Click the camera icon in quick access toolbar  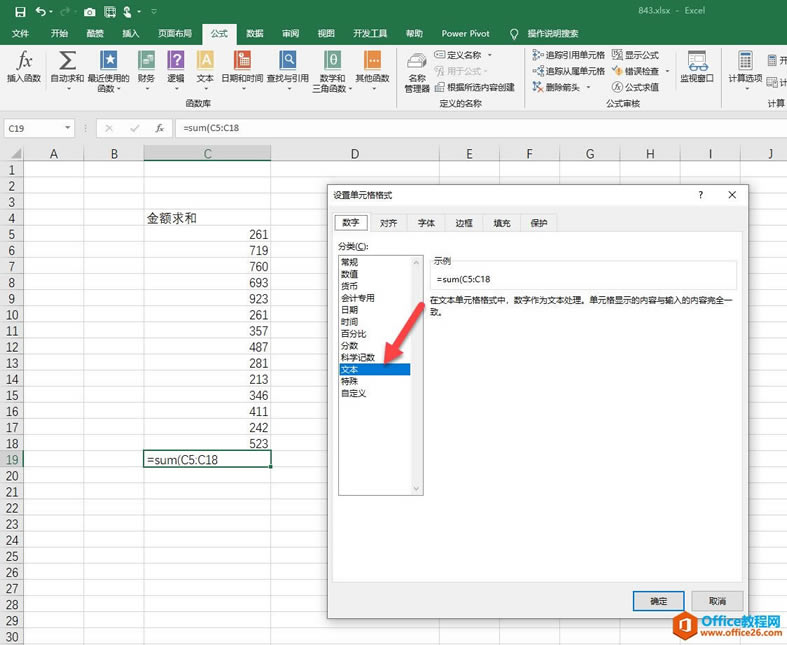click(89, 12)
